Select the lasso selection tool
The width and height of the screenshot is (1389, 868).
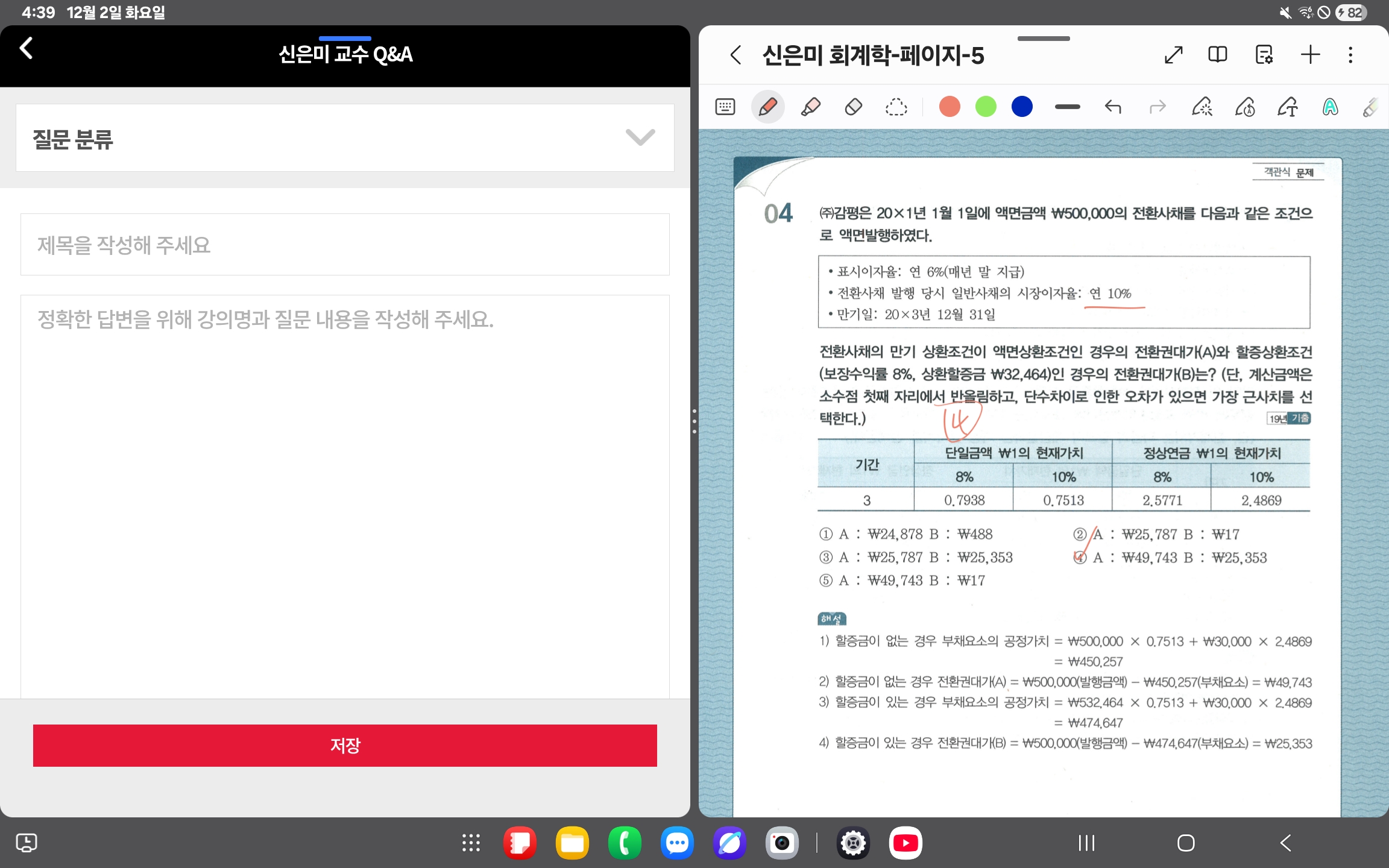click(x=896, y=107)
